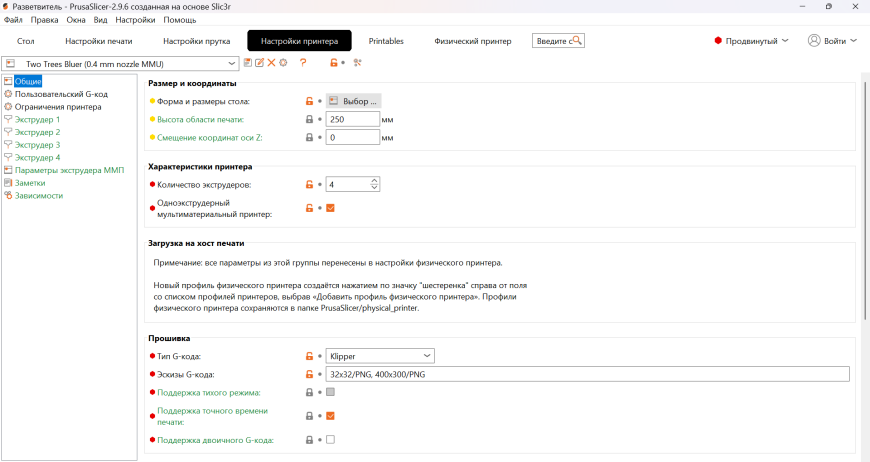
Task: Click the lock icon for Поддержка двоичного G-кода
Action: [310, 440]
